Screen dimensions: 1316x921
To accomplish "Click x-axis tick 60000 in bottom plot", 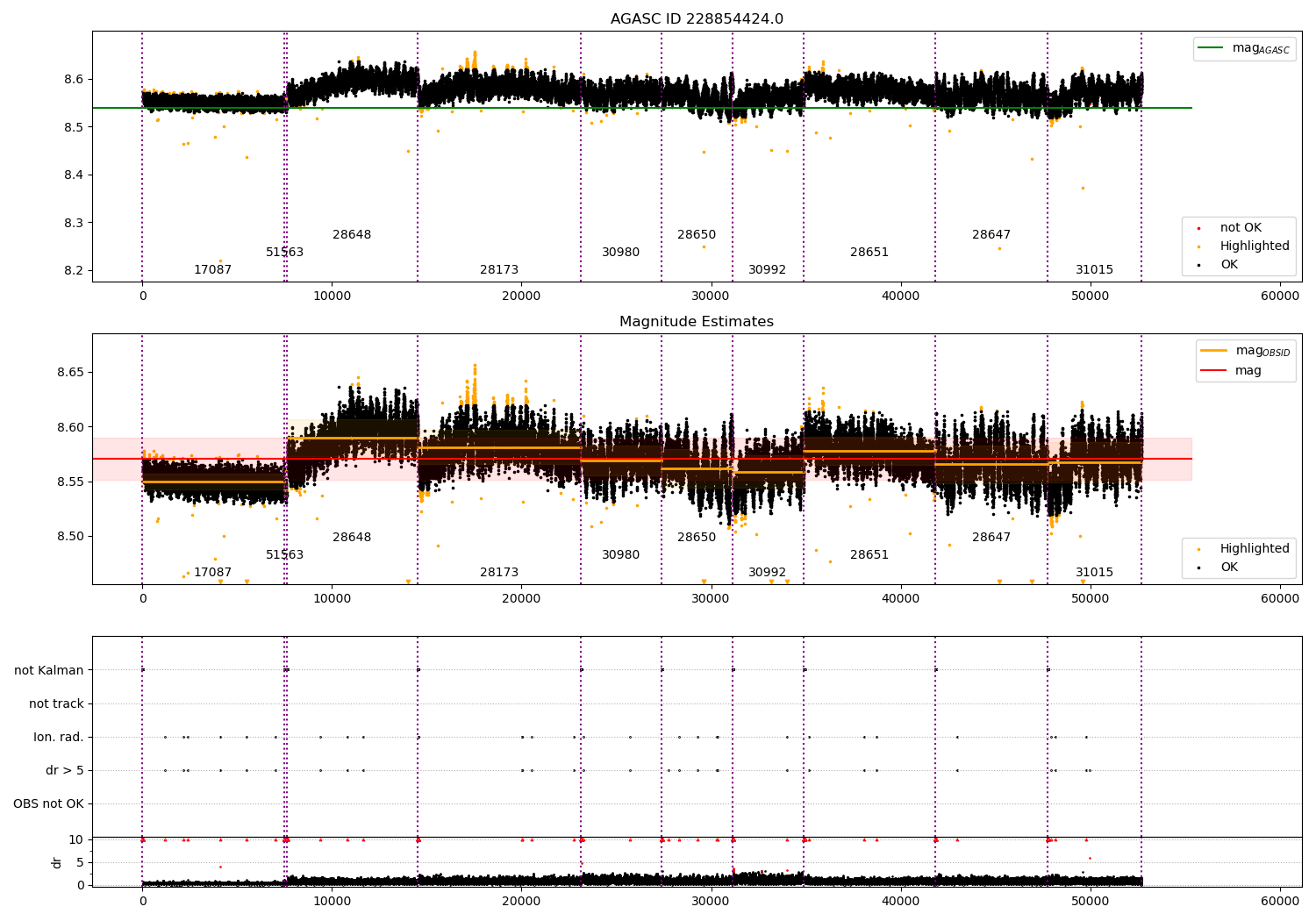I will pyautogui.click(x=1280, y=901).
